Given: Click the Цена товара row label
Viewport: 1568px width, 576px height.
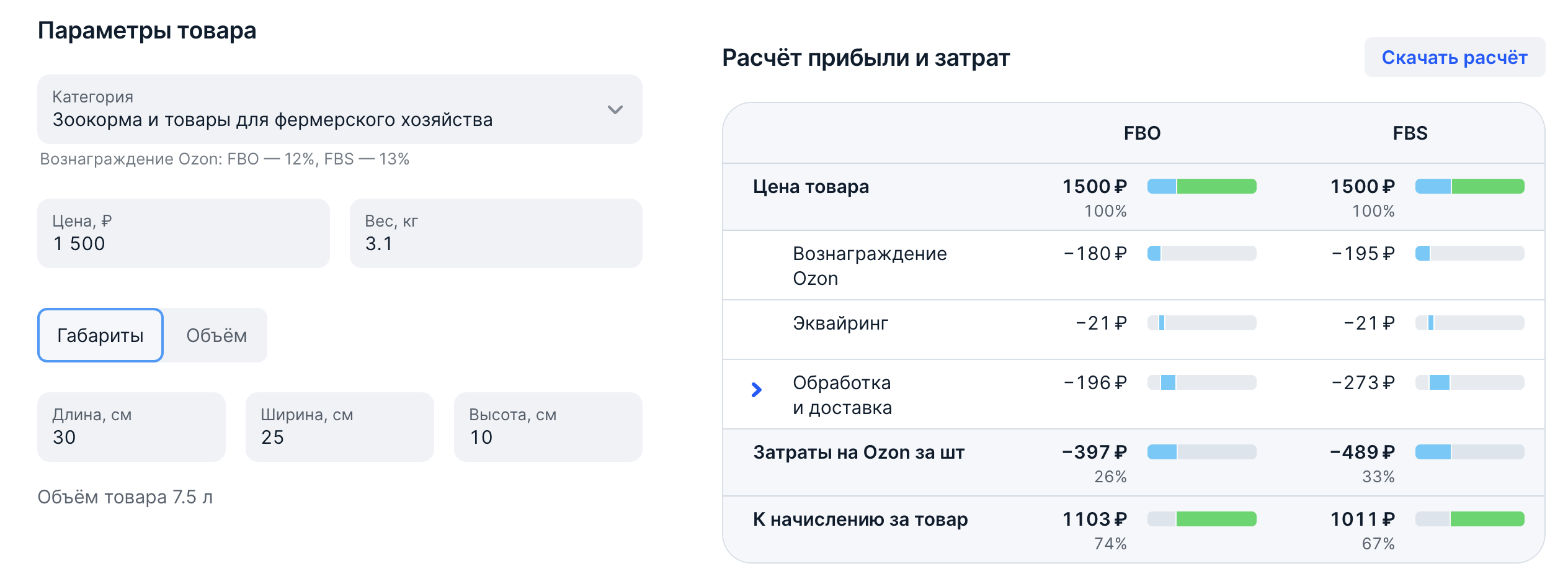Looking at the screenshot, I should [x=811, y=187].
